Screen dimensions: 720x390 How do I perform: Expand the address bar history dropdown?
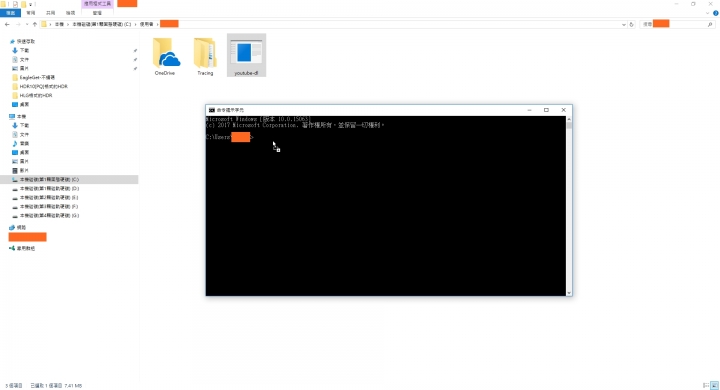(x=624, y=24)
